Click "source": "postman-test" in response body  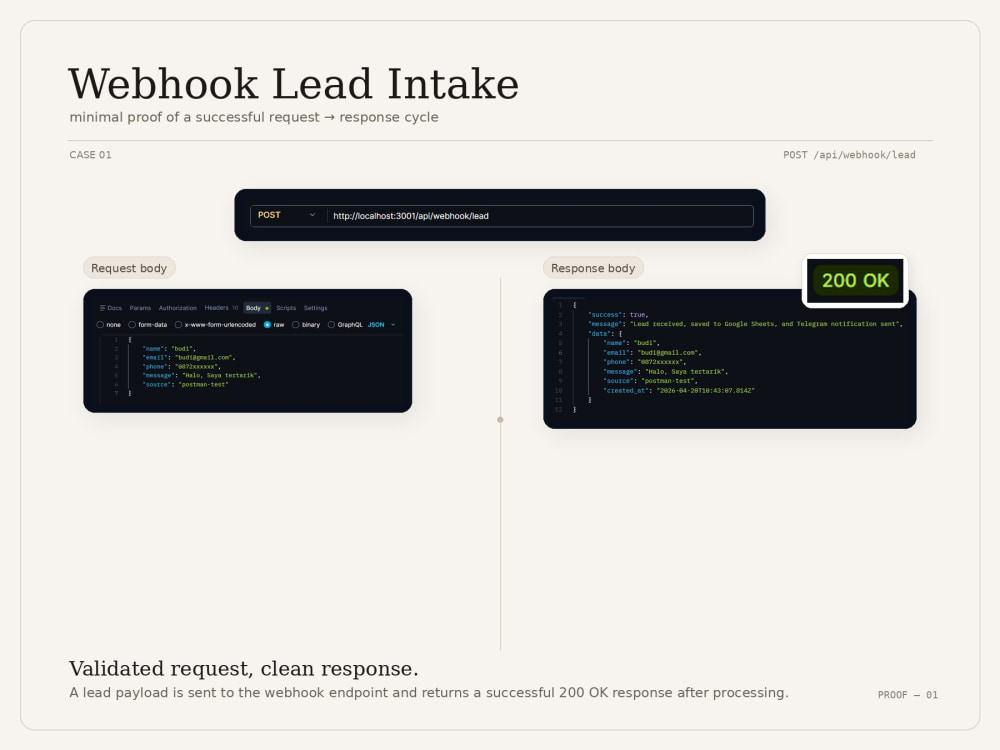[x=650, y=381]
